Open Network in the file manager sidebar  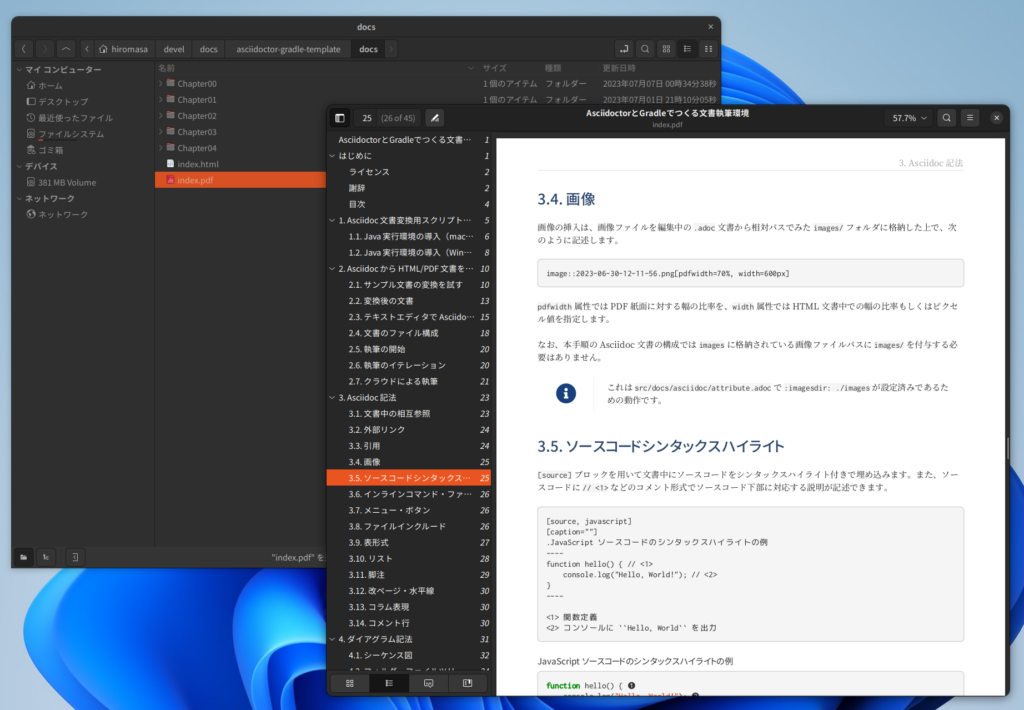click(57, 214)
